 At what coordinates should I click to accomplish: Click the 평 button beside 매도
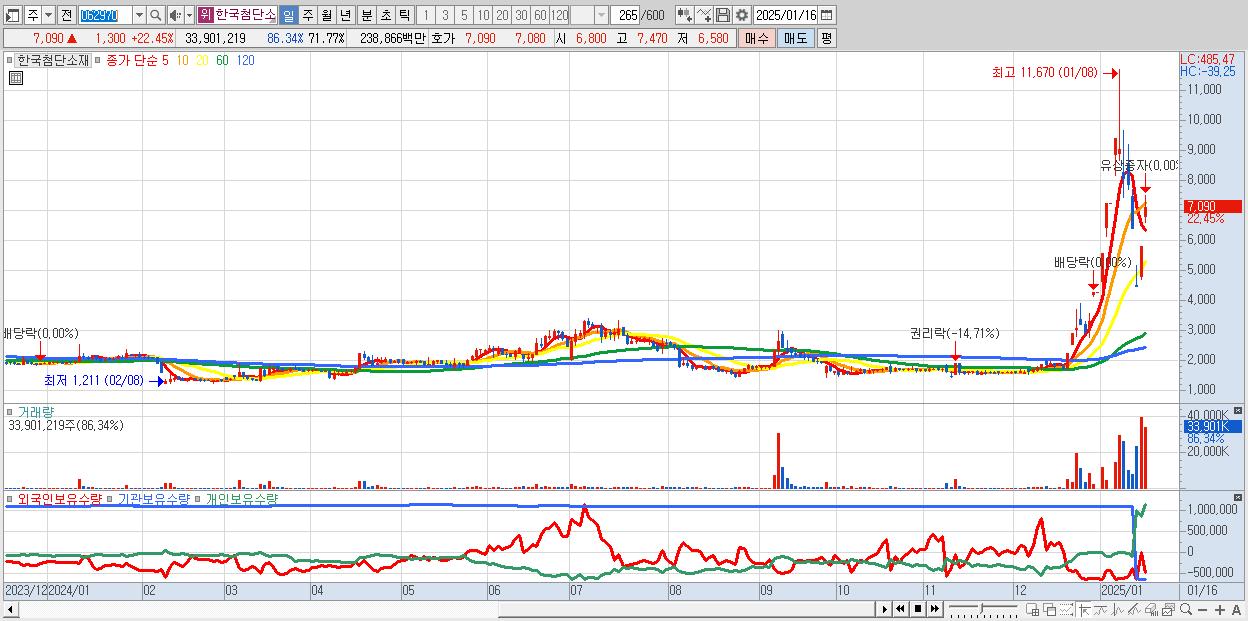(x=826, y=38)
